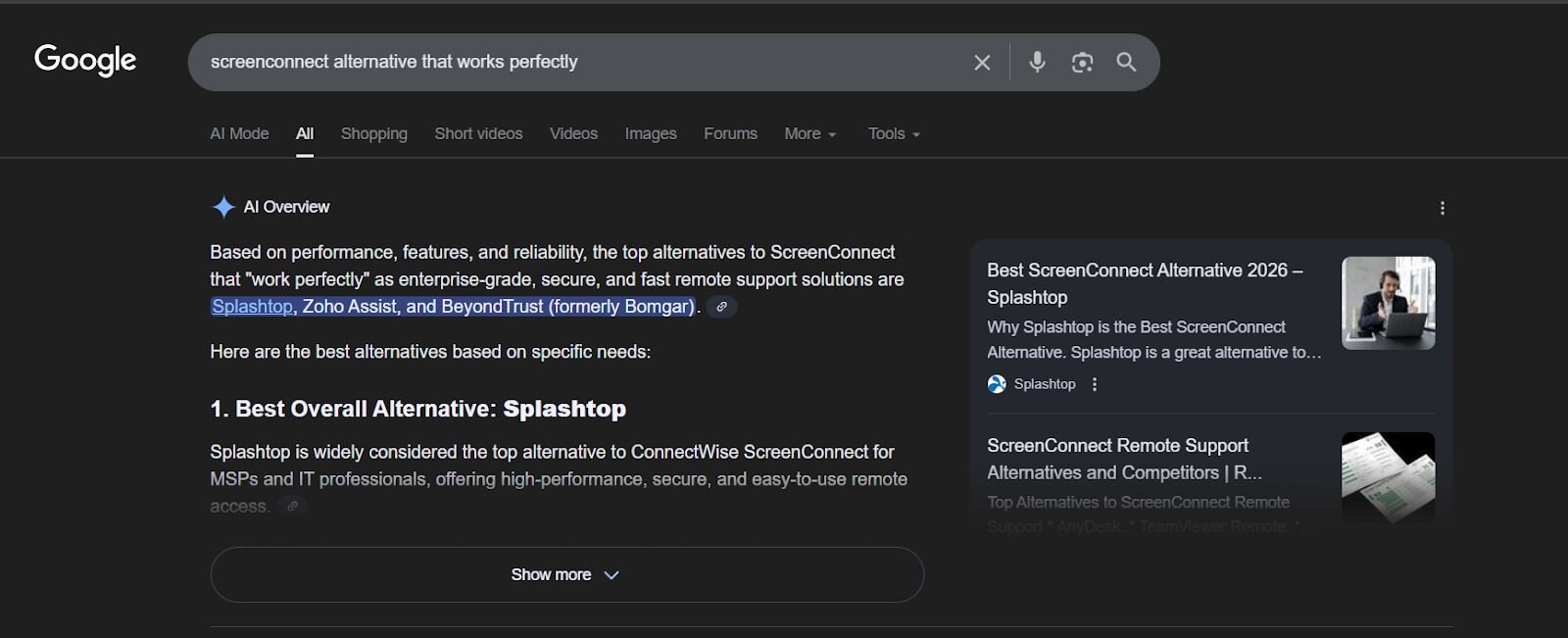Open the Short videos tab
The height and width of the screenshot is (638, 1568).
click(x=478, y=134)
